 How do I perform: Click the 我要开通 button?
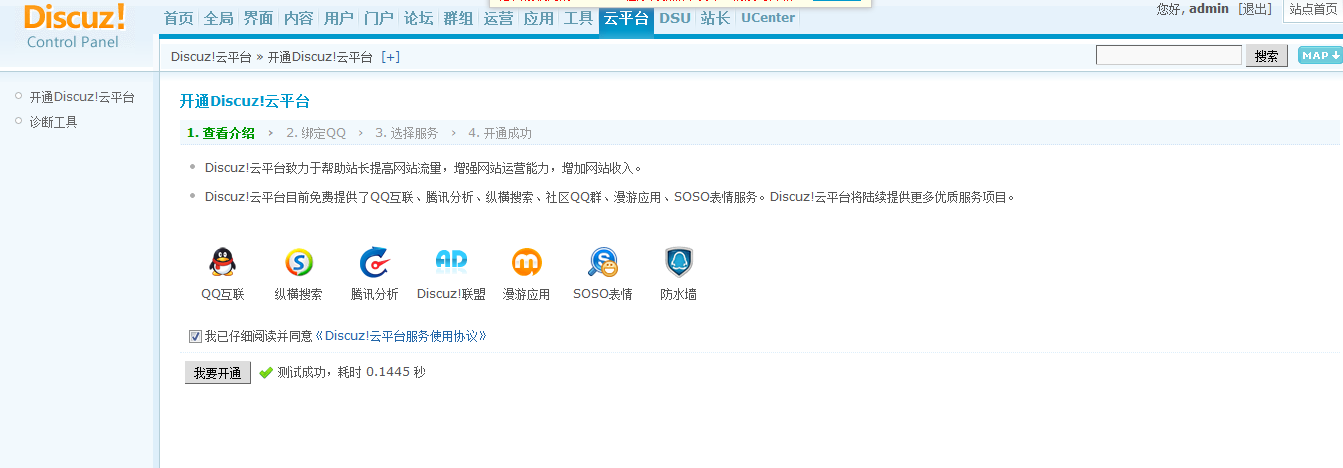coord(218,373)
